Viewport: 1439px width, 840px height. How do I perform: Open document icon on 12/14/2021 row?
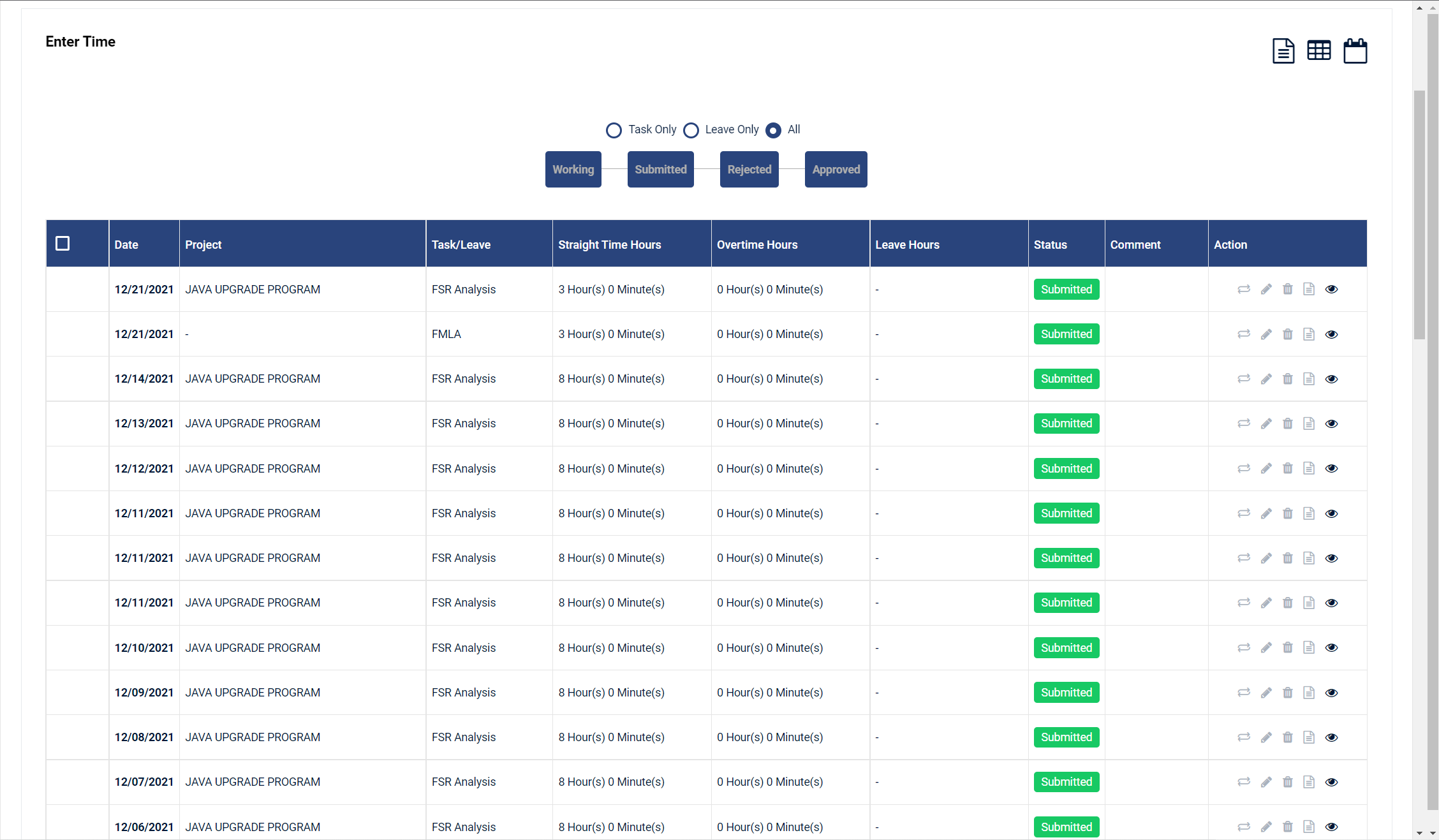[1309, 379]
